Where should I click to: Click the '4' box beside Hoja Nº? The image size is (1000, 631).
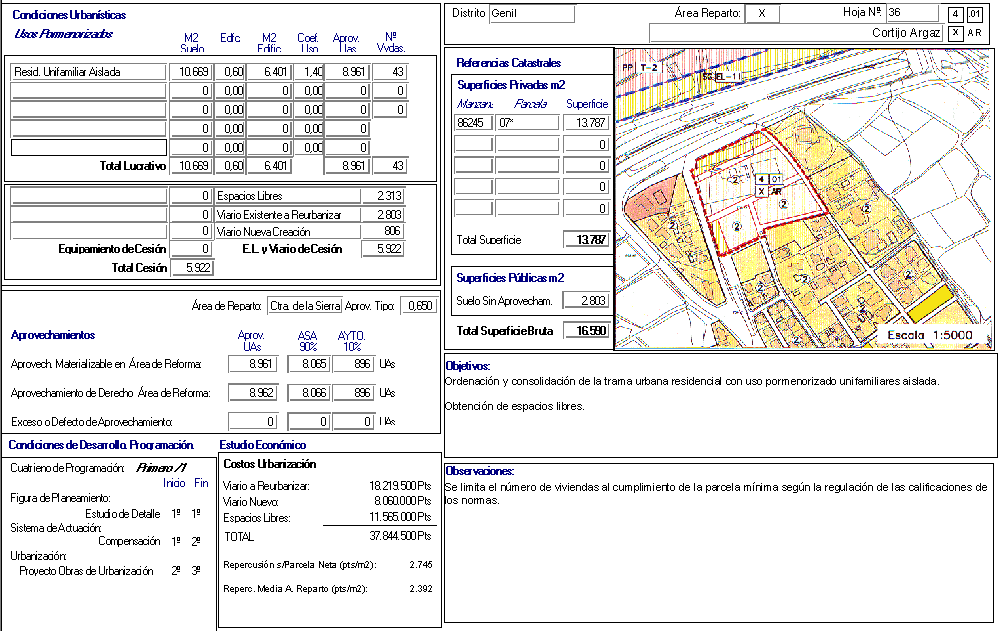[956, 14]
